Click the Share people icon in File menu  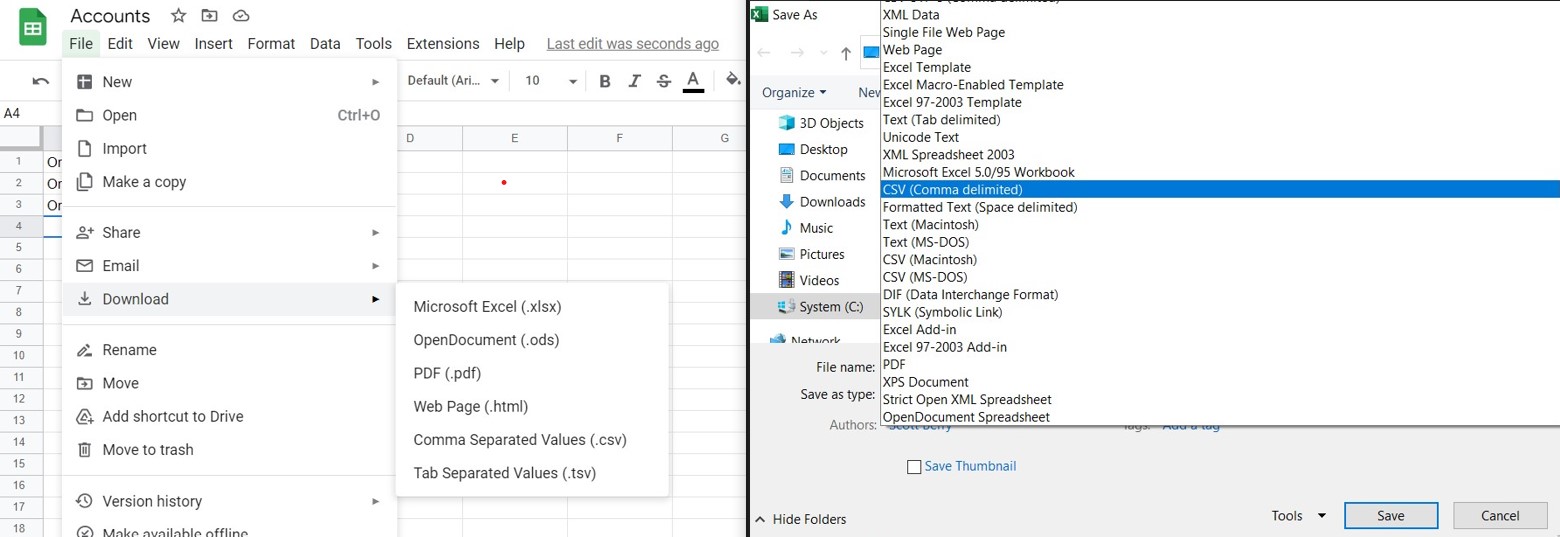point(85,232)
